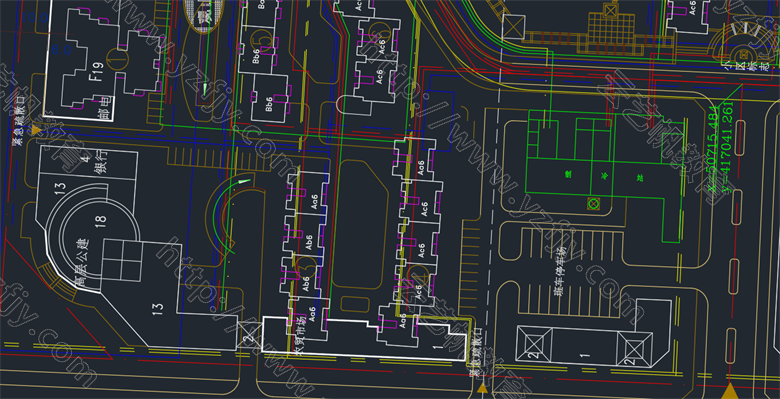Select the 邮电 text label
This screenshot has width=780, height=399.
pyautogui.click(x=103, y=109)
